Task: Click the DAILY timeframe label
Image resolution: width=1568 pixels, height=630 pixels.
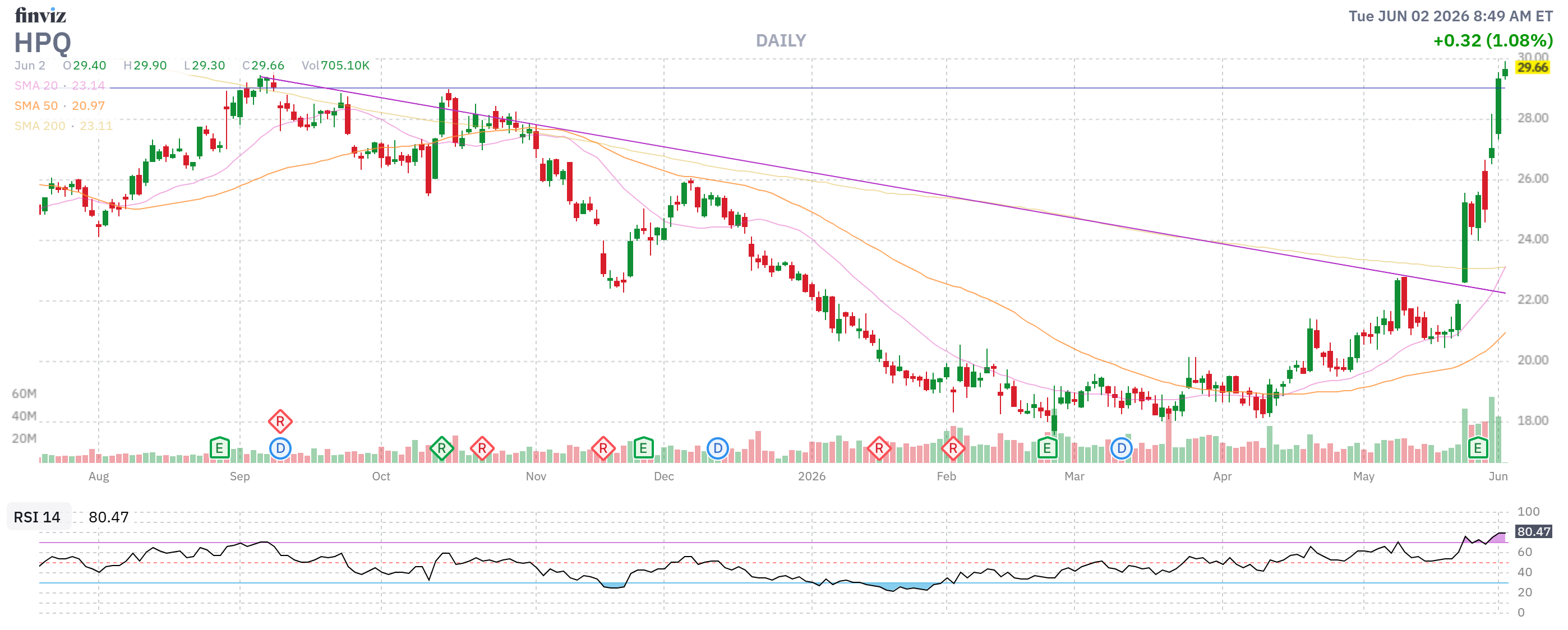Action: coord(781,41)
